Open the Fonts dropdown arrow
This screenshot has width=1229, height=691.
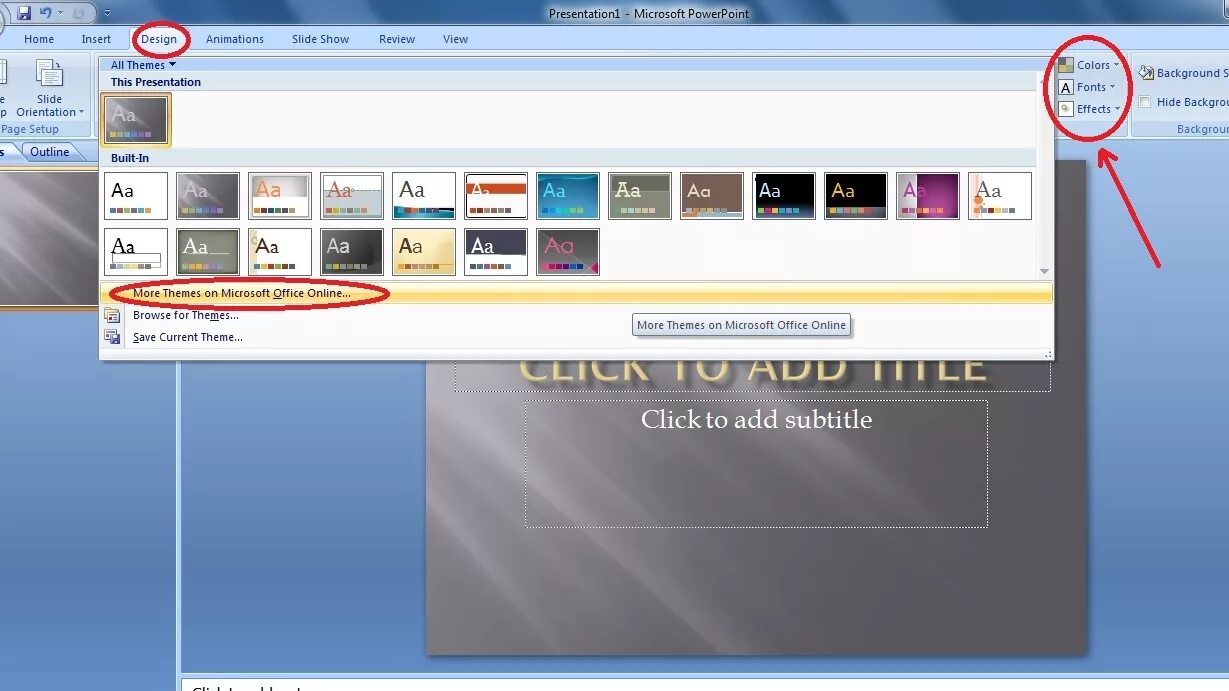[x=1113, y=87]
